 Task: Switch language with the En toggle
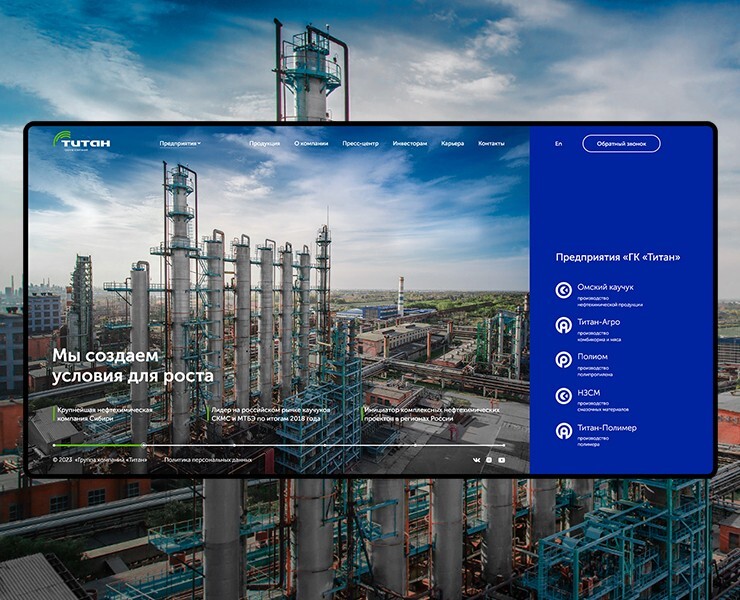558,144
